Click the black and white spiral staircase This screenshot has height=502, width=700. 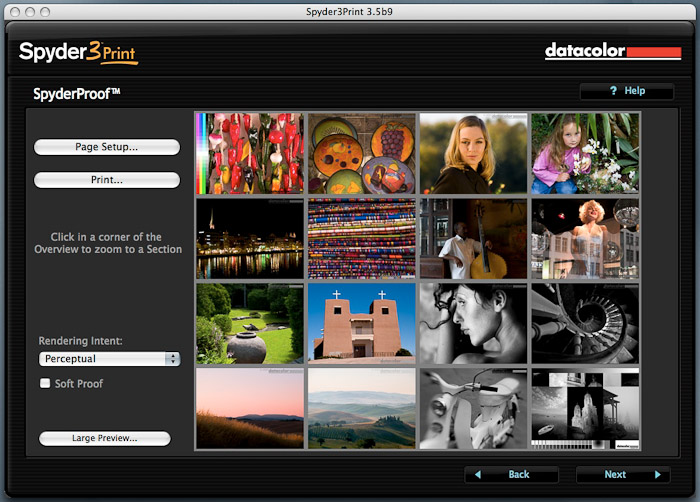[585, 324]
